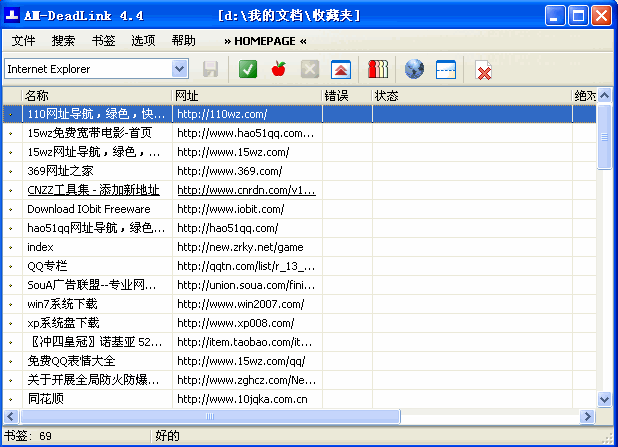This screenshot has width=618, height=447.
Task: Click the red apple toolbar icon
Action: point(279,69)
